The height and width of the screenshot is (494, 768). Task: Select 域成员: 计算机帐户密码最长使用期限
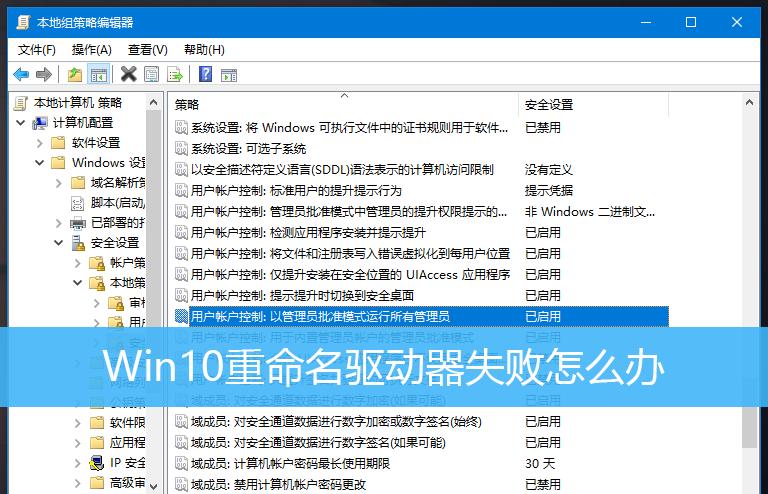pyautogui.click(x=290, y=463)
